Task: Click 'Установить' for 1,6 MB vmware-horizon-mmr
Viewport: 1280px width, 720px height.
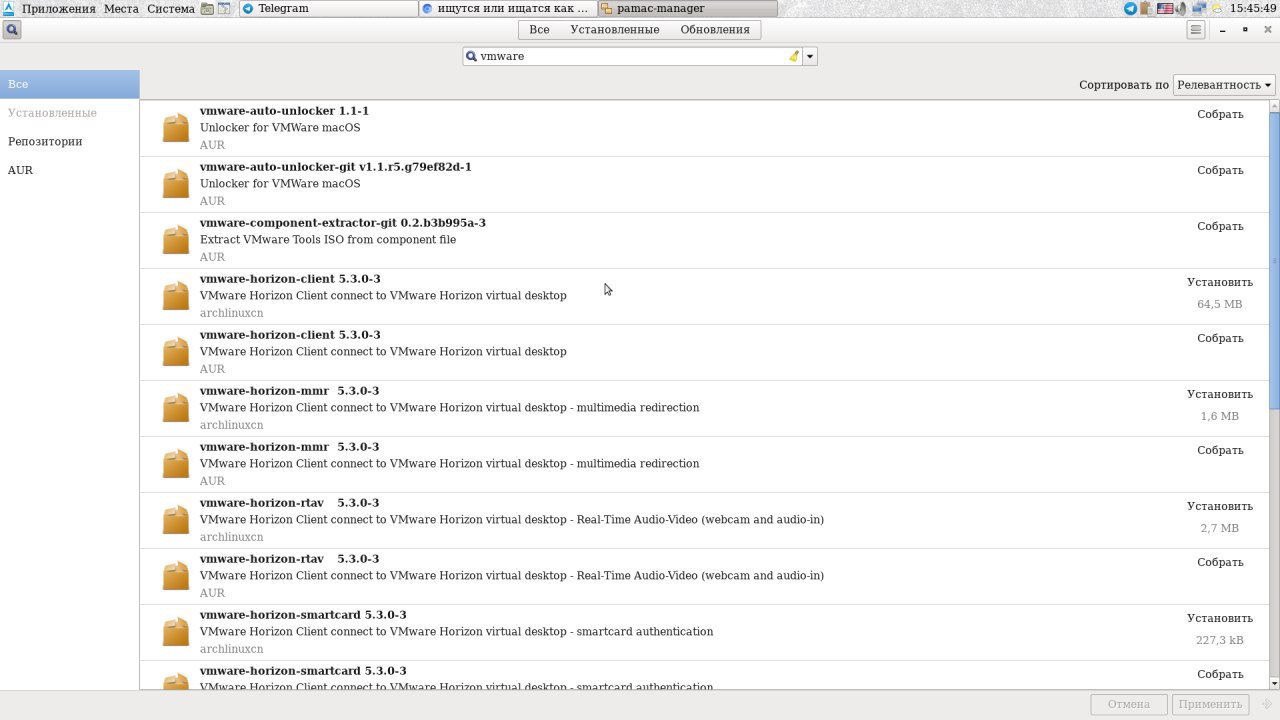Action: click(1220, 394)
